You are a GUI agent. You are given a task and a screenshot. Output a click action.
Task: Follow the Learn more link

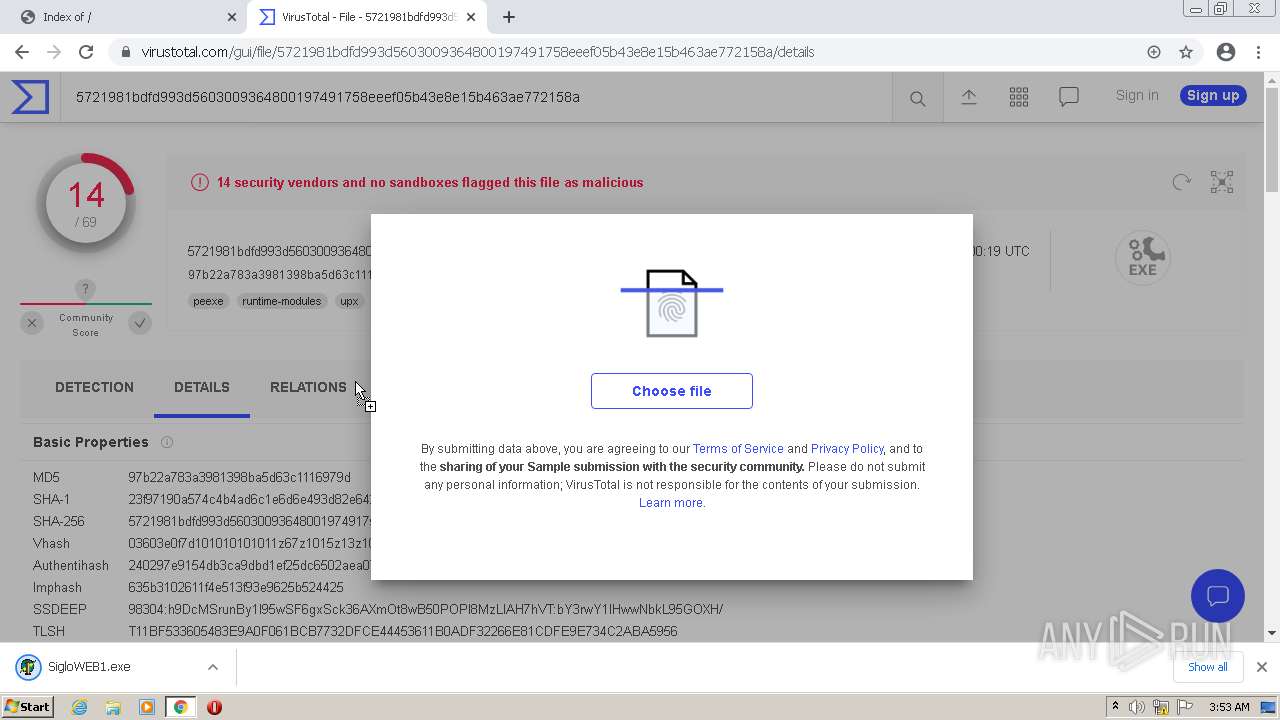[x=671, y=503]
